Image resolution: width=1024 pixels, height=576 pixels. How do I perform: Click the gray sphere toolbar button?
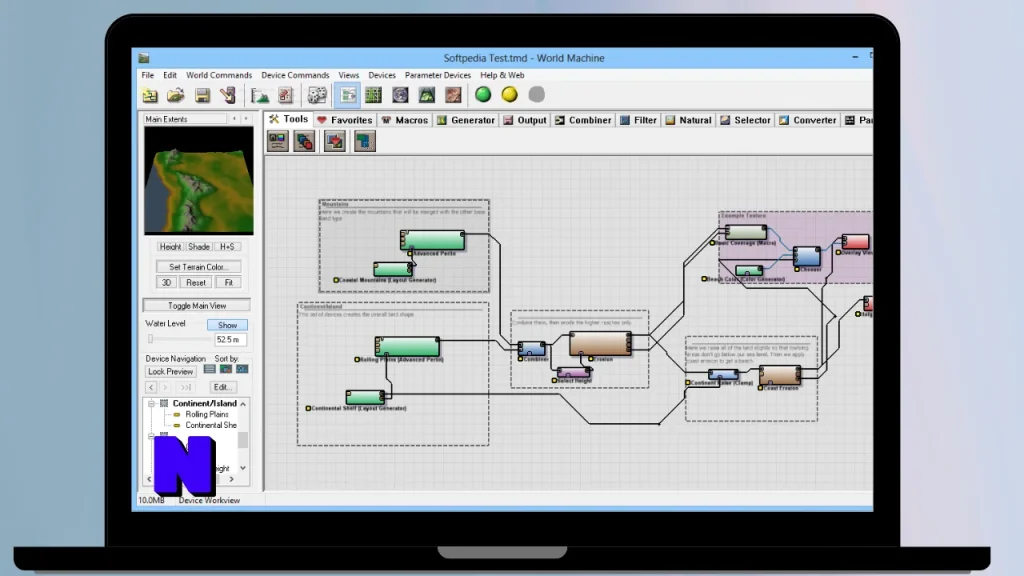[x=536, y=95]
